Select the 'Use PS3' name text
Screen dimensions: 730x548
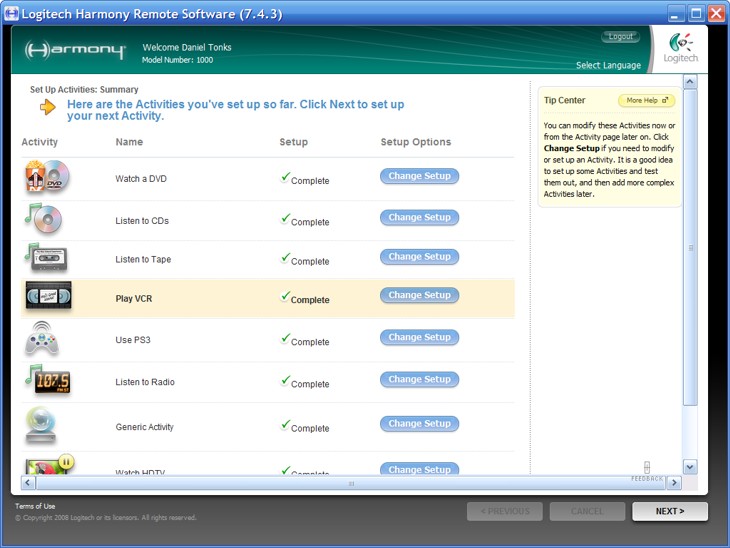click(133, 340)
